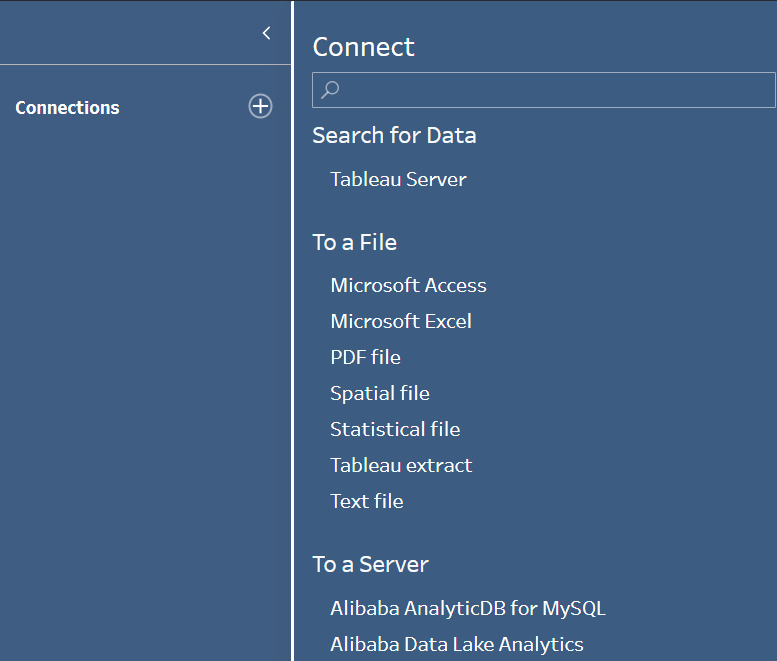Screen dimensions: 777x661
Task: Focus the Connect search input field
Action: [544, 90]
